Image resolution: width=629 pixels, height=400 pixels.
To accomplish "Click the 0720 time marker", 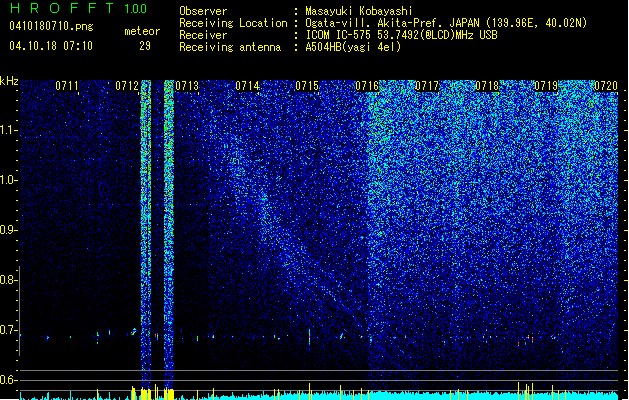I will tap(606, 86).
